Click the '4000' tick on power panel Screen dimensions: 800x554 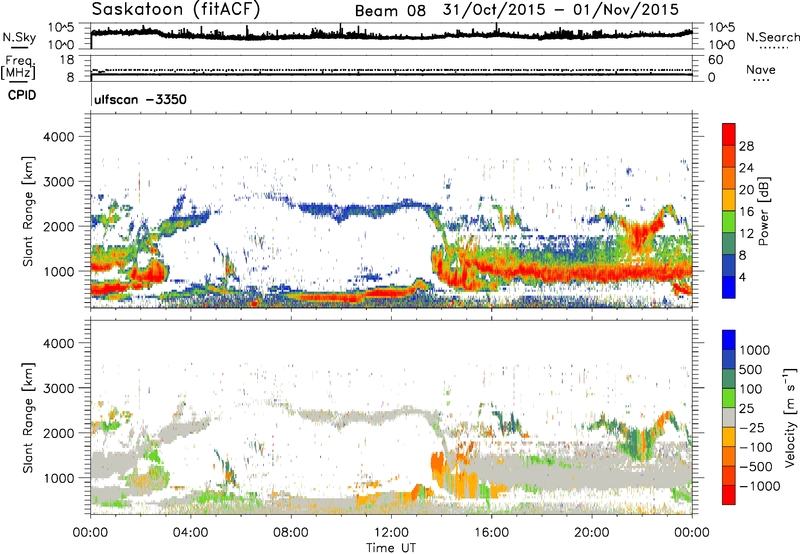tap(58, 137)
